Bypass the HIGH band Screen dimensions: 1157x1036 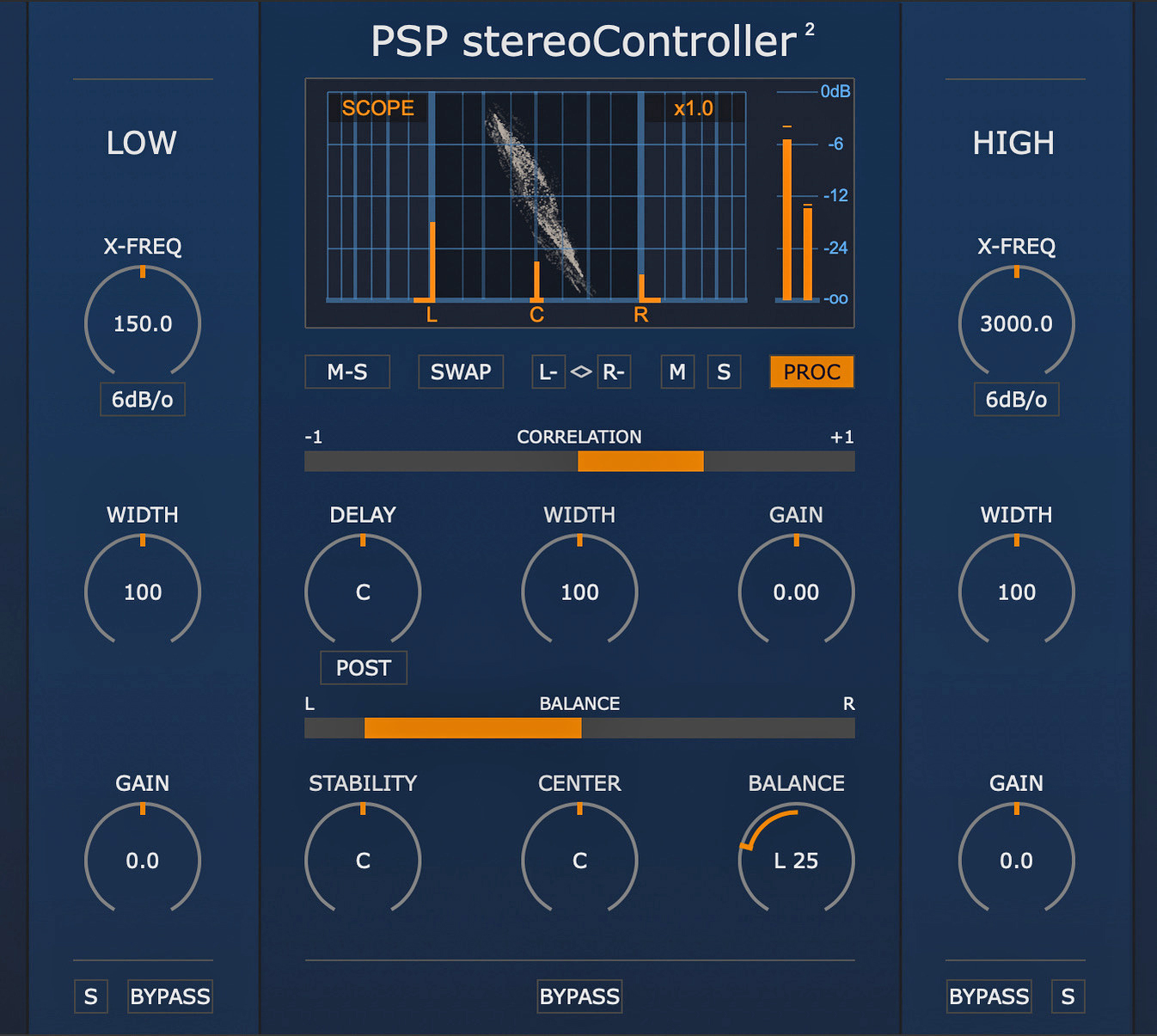tap(989, 996)
